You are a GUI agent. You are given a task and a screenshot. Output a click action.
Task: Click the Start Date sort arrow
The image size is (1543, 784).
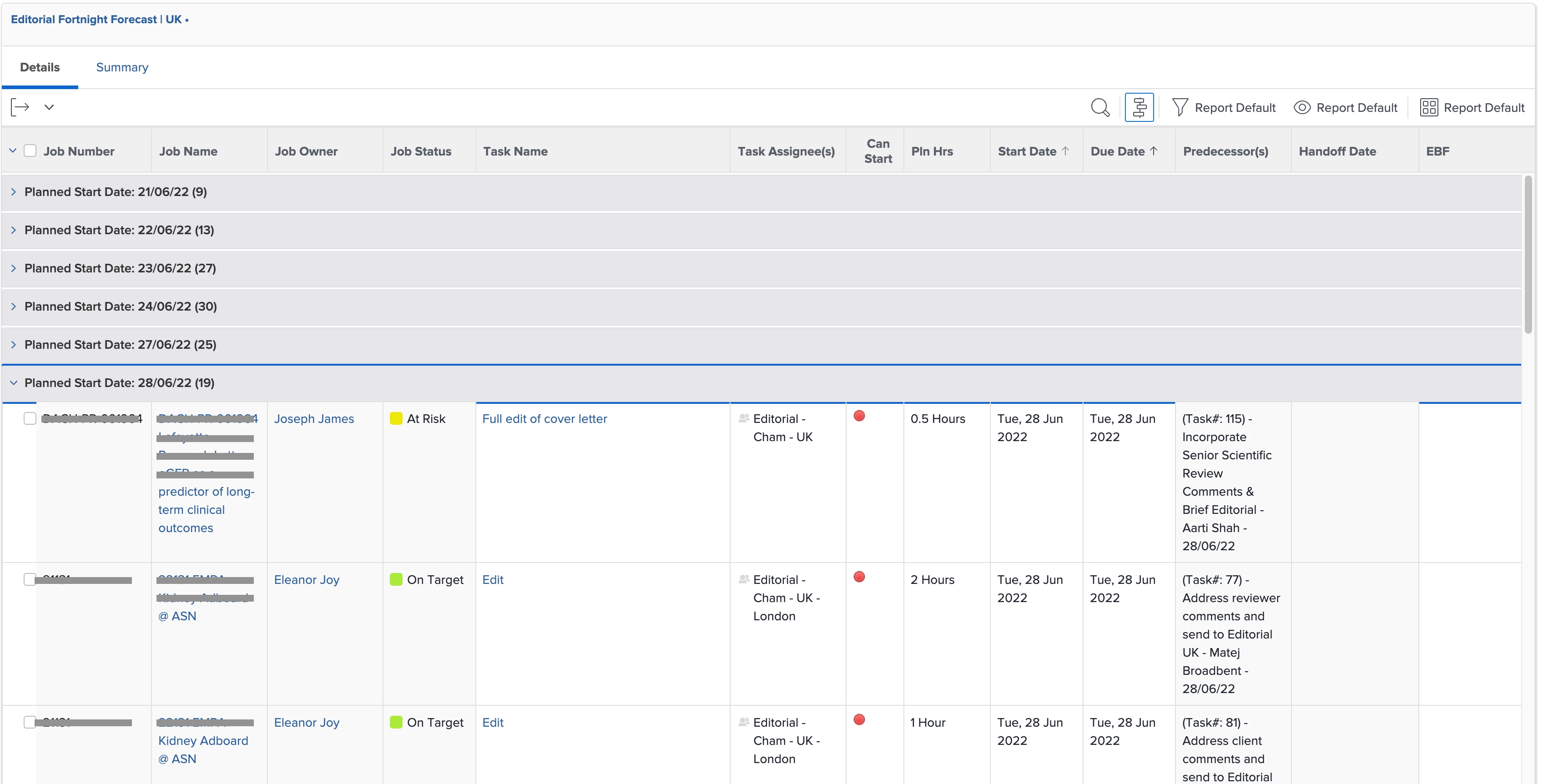tap(1066, 151)
